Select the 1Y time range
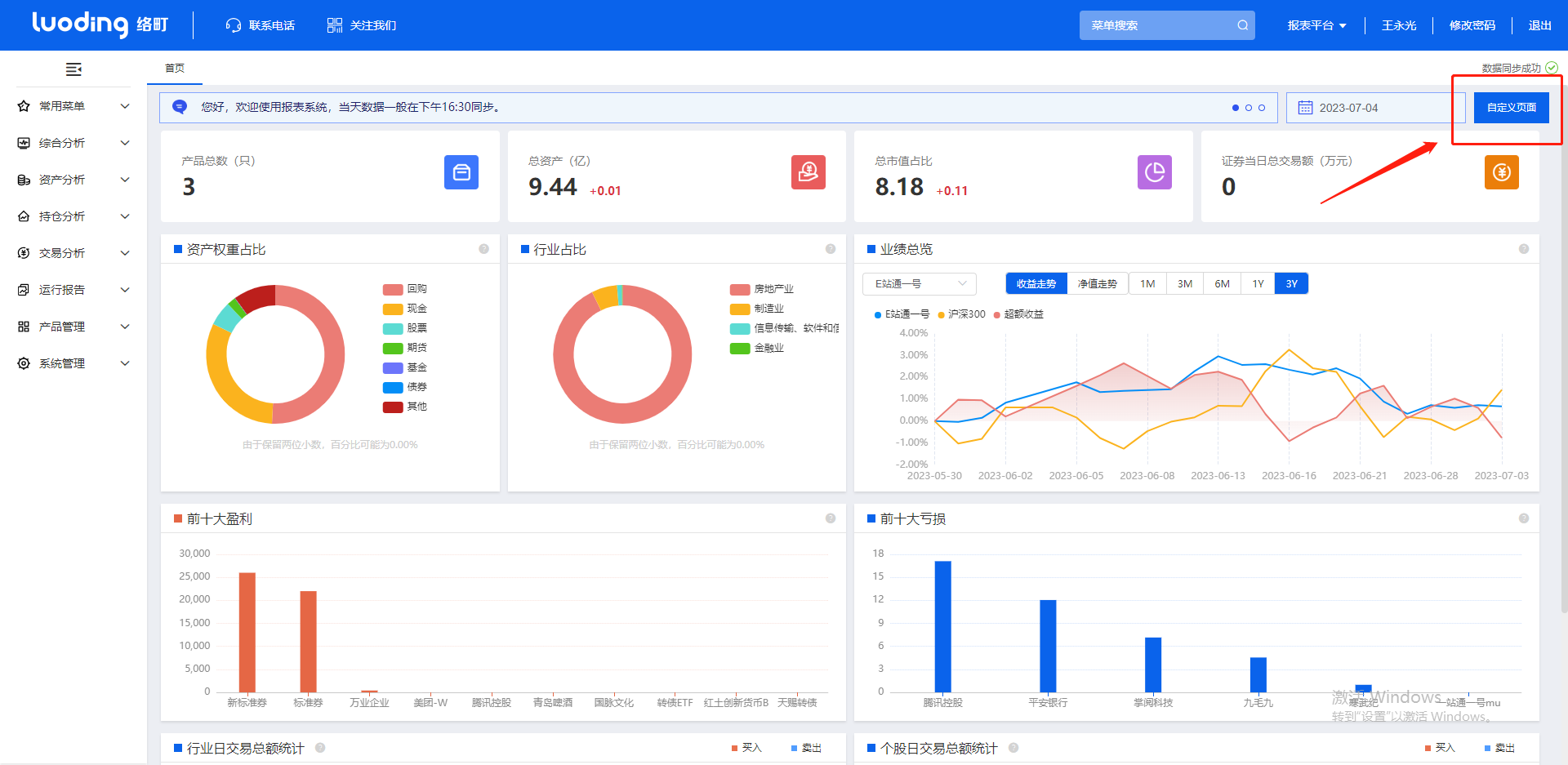 coord(1258,284)
